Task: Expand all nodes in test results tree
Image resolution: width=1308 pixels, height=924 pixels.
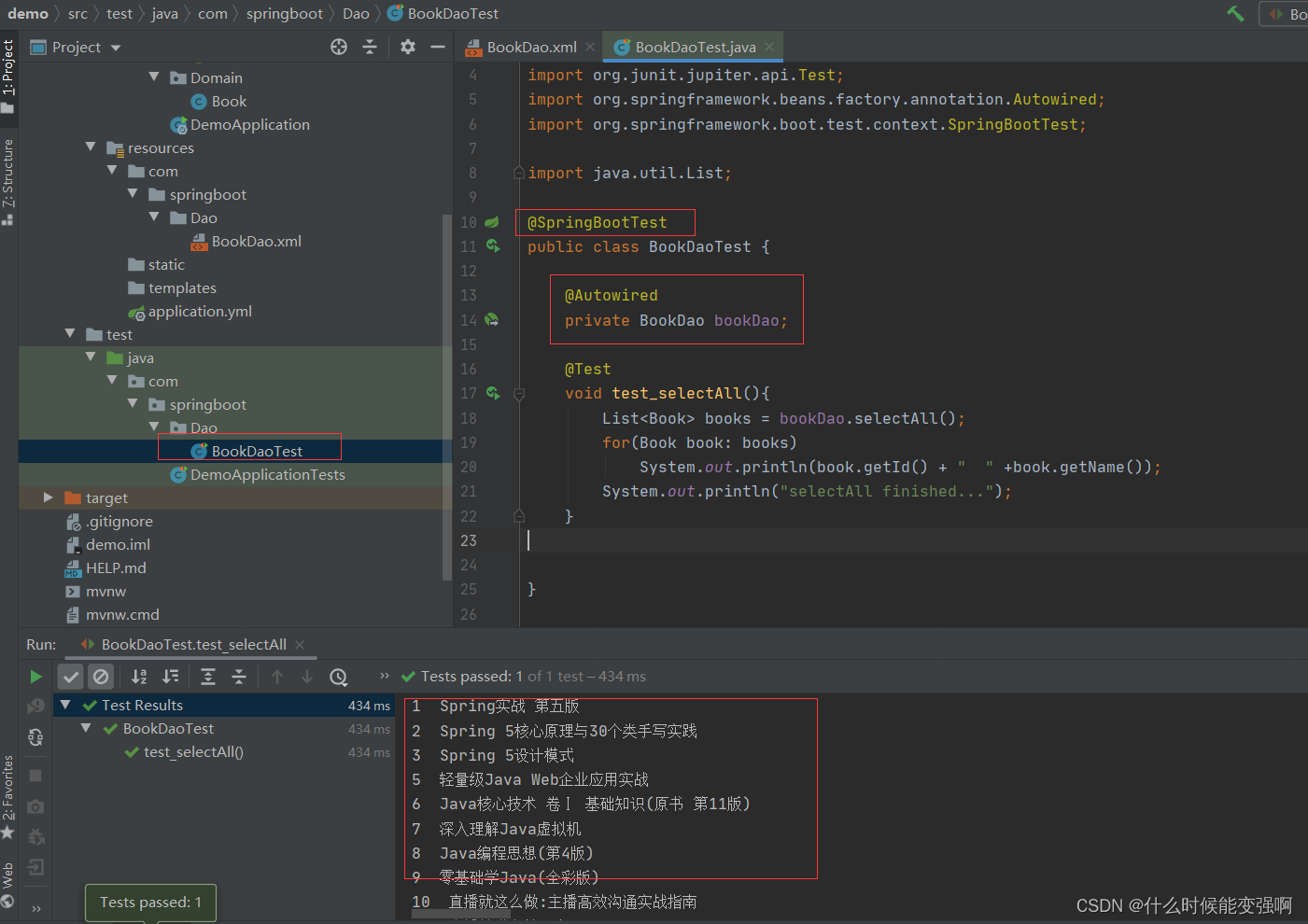Action: pos(209,677)
